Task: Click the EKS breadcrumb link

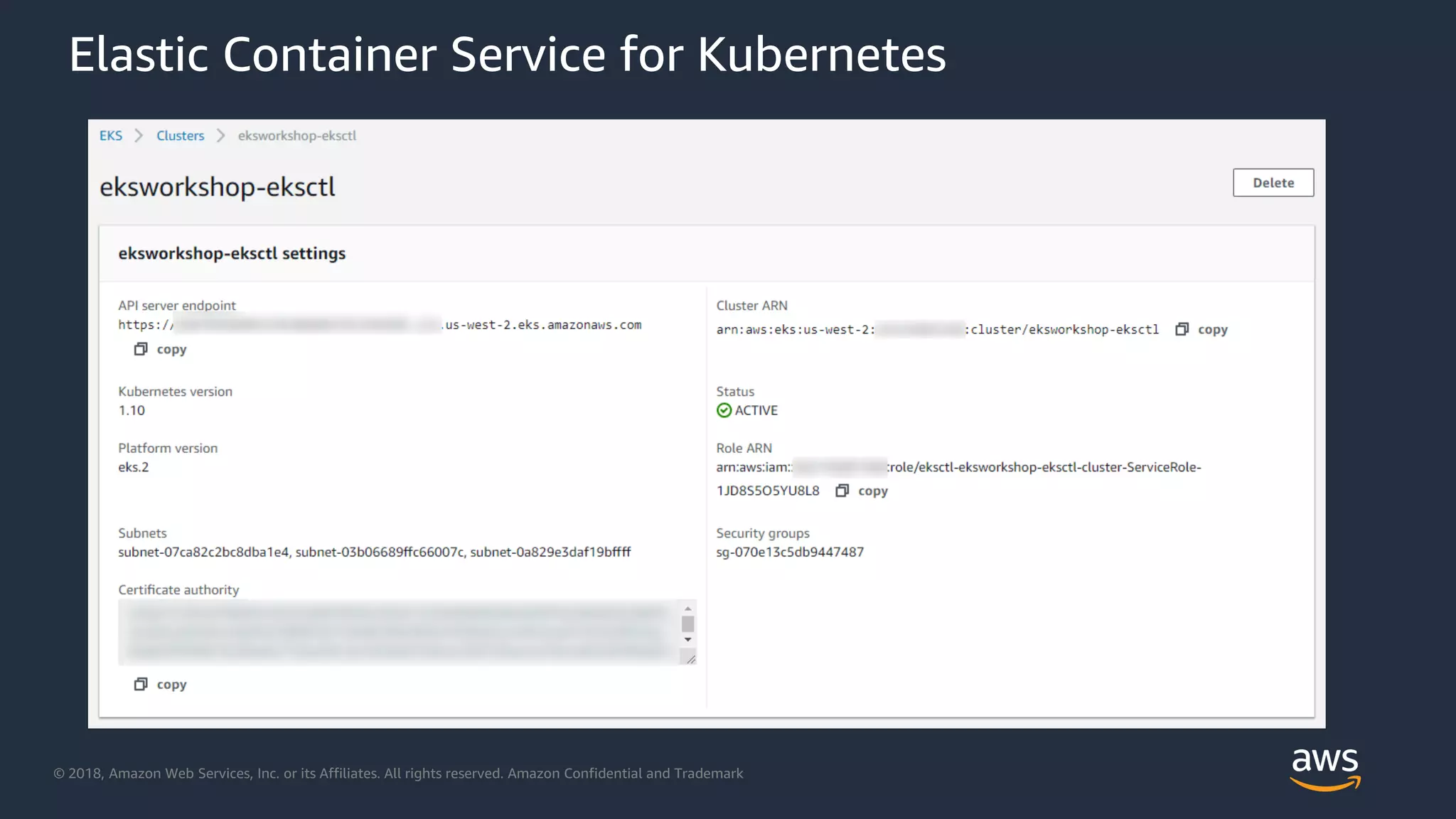Action: [x=111, y=136]
